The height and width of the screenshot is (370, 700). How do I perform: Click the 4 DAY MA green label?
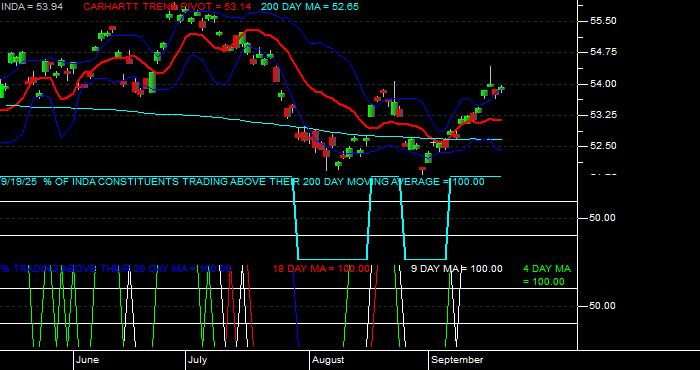tap(547, 275)
